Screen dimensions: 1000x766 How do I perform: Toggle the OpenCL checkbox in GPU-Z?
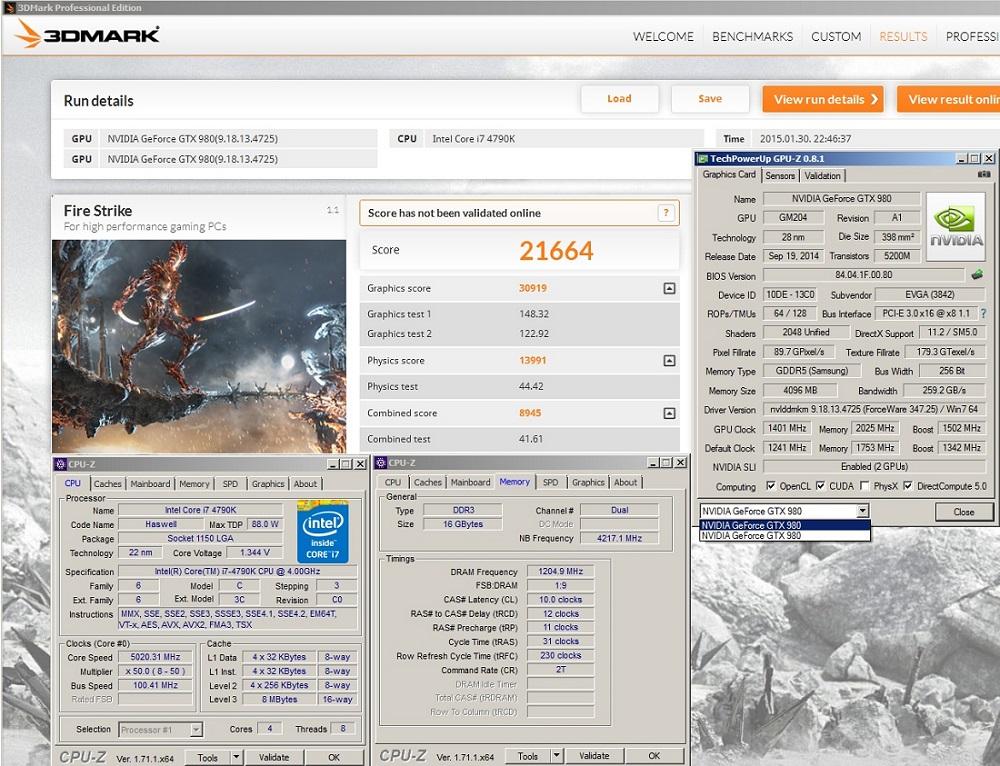point(770,486)
